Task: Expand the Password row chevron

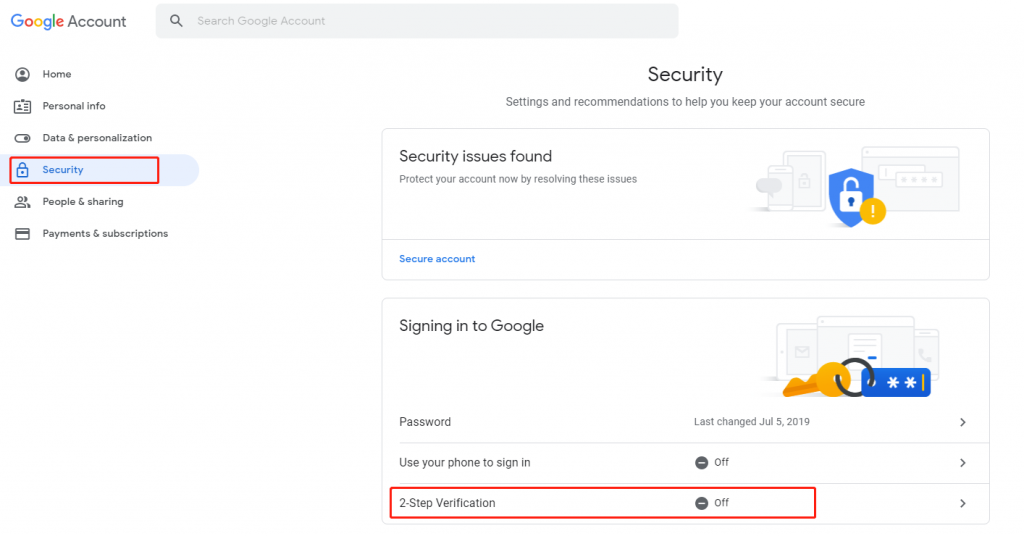Action: coord(963,422)
